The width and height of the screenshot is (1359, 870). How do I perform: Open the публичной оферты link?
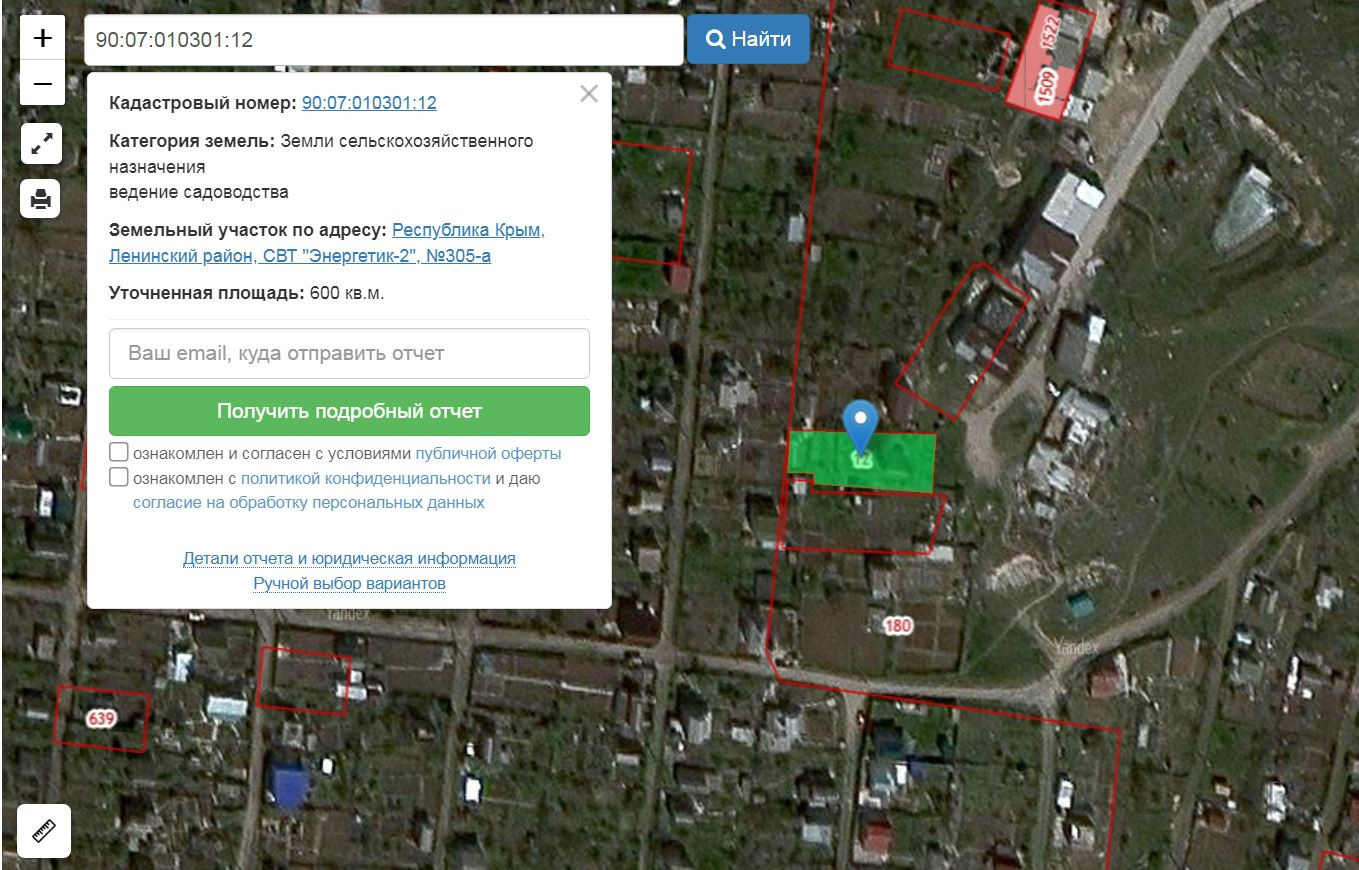point(488,453)
